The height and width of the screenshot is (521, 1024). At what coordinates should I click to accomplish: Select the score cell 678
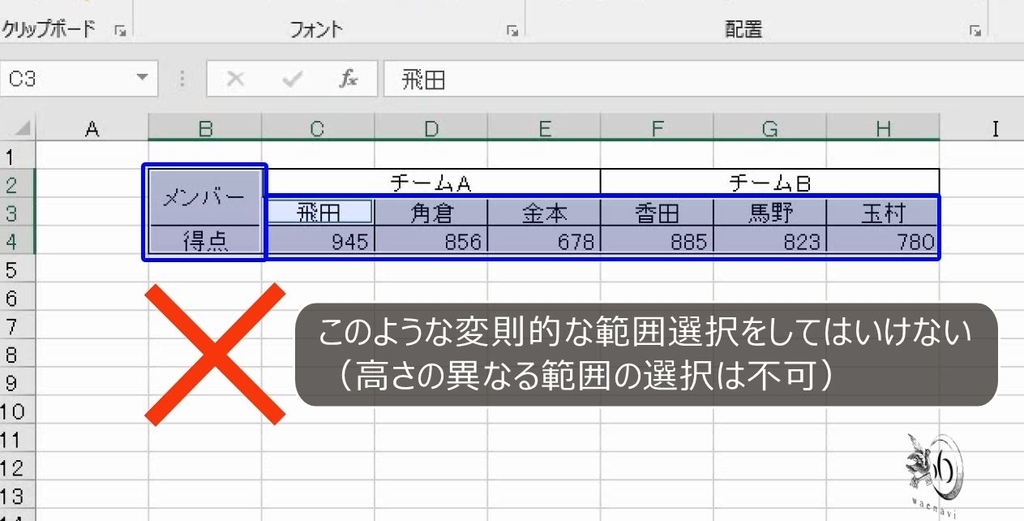pyautogui.click(x=544, y=240)
